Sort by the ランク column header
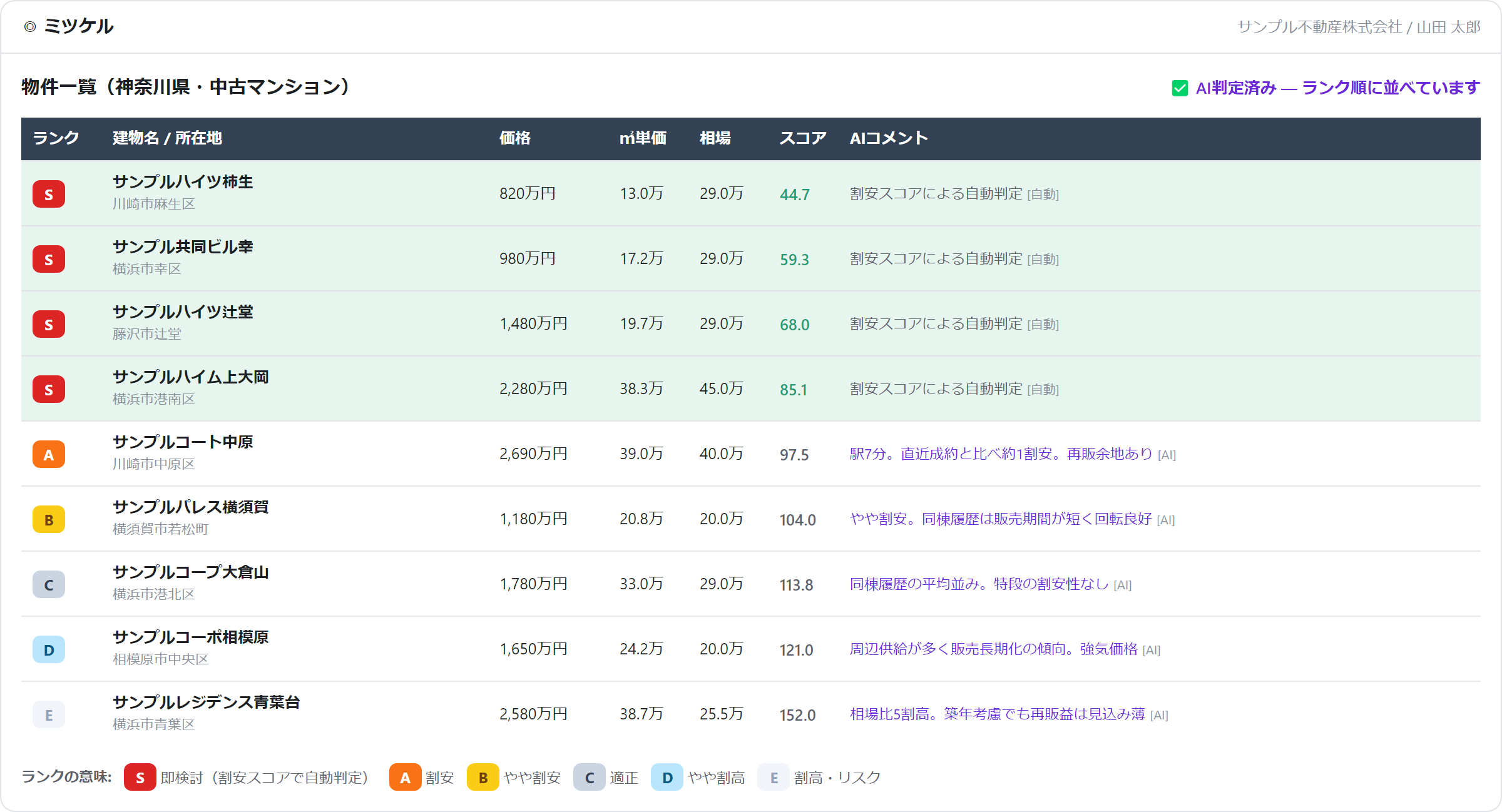The image size is (1502, 812). point(56,138)
